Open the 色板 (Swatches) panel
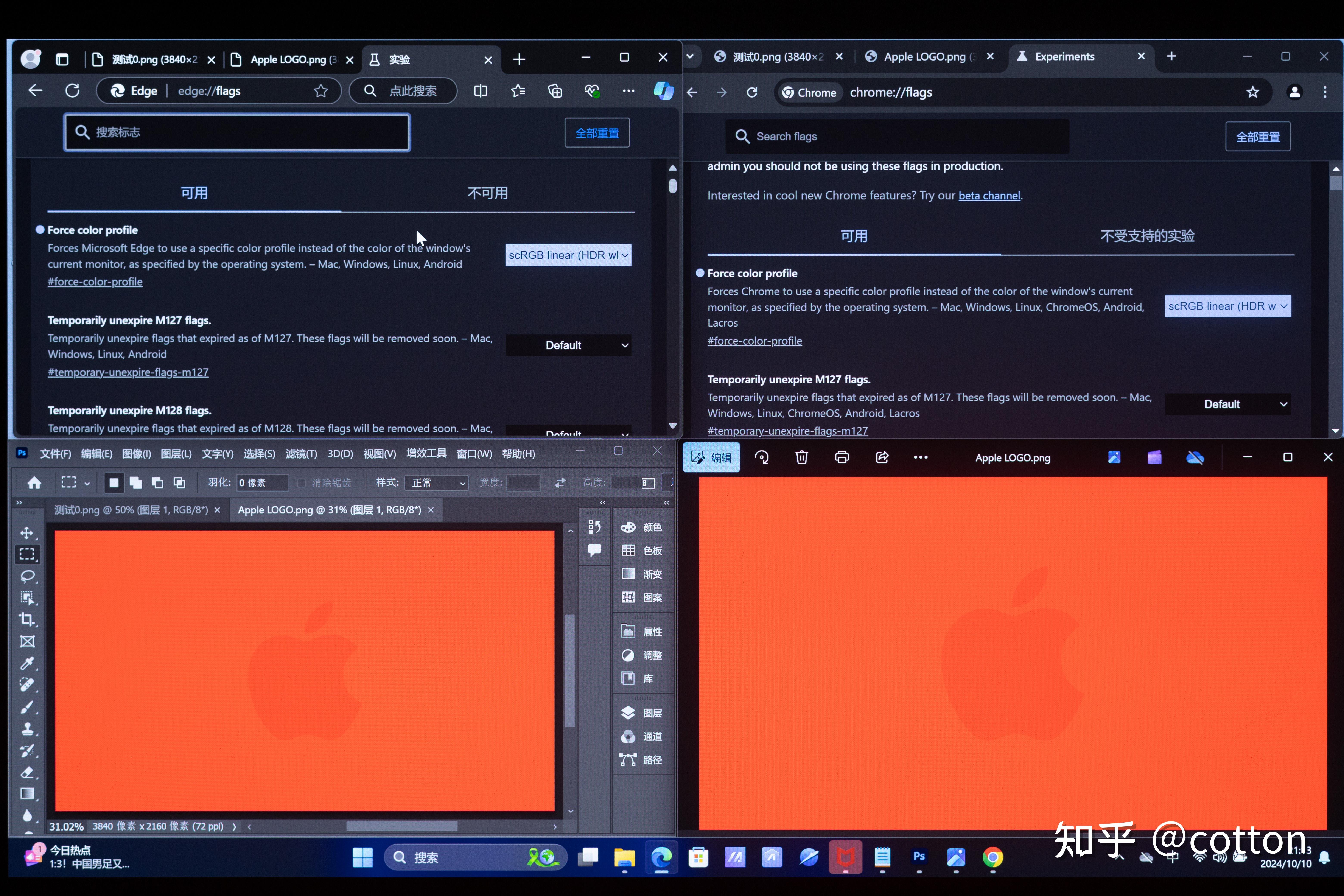 pos(641,551)
